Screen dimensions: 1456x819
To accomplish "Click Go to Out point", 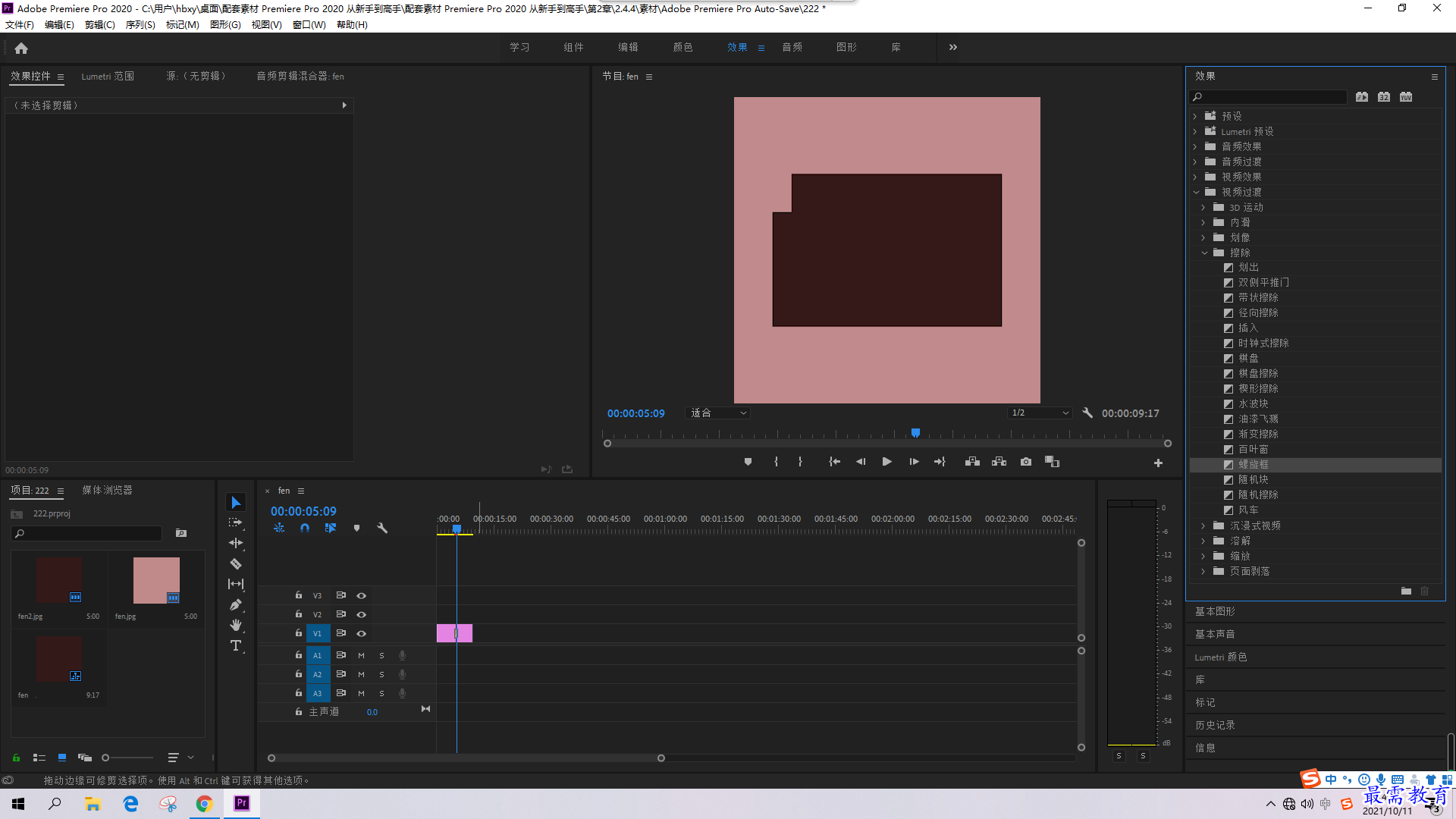I will click(940, 462).
